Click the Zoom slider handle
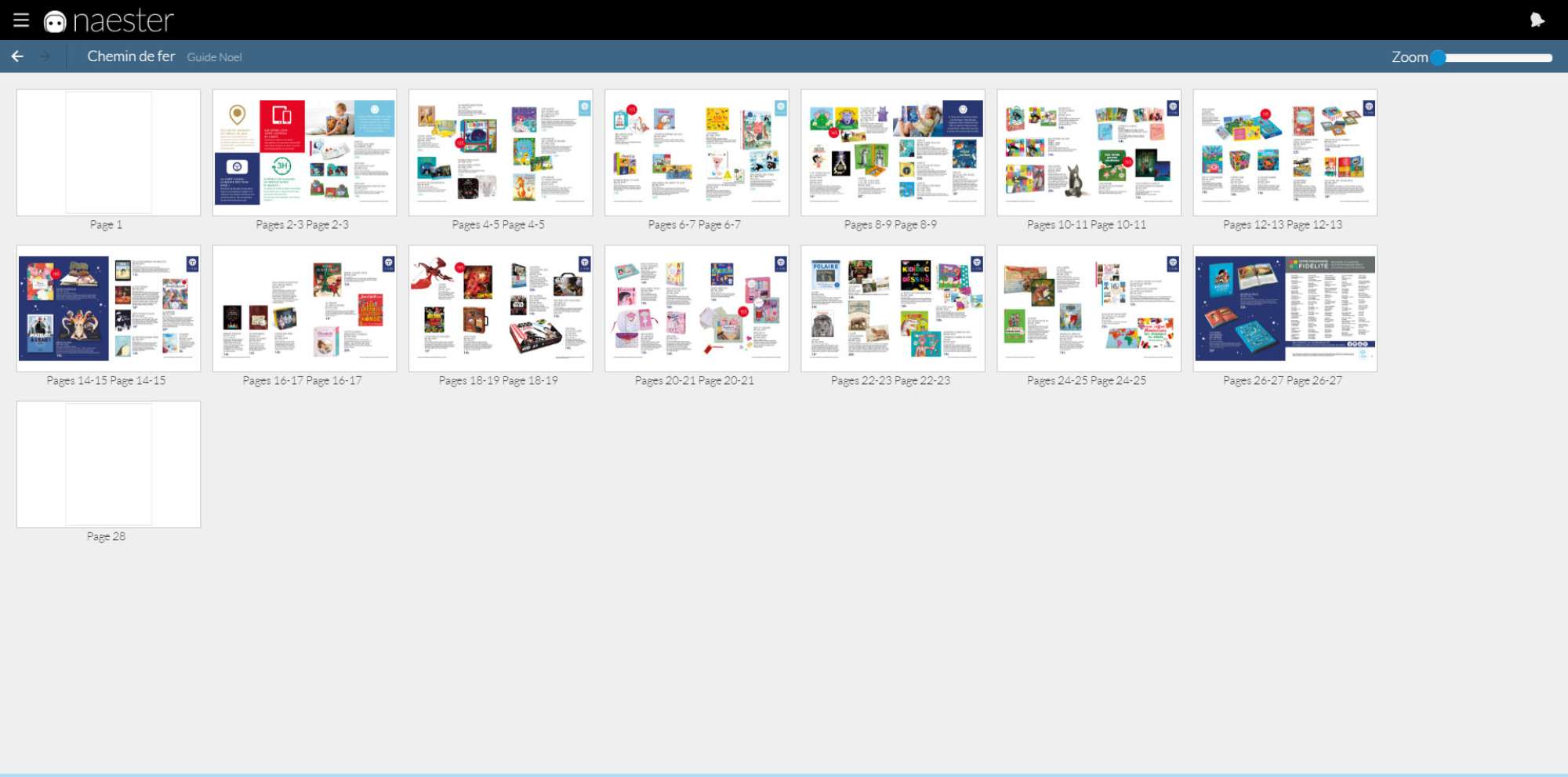Screen dimensions: 1568x777 (x=1438, y=57)
